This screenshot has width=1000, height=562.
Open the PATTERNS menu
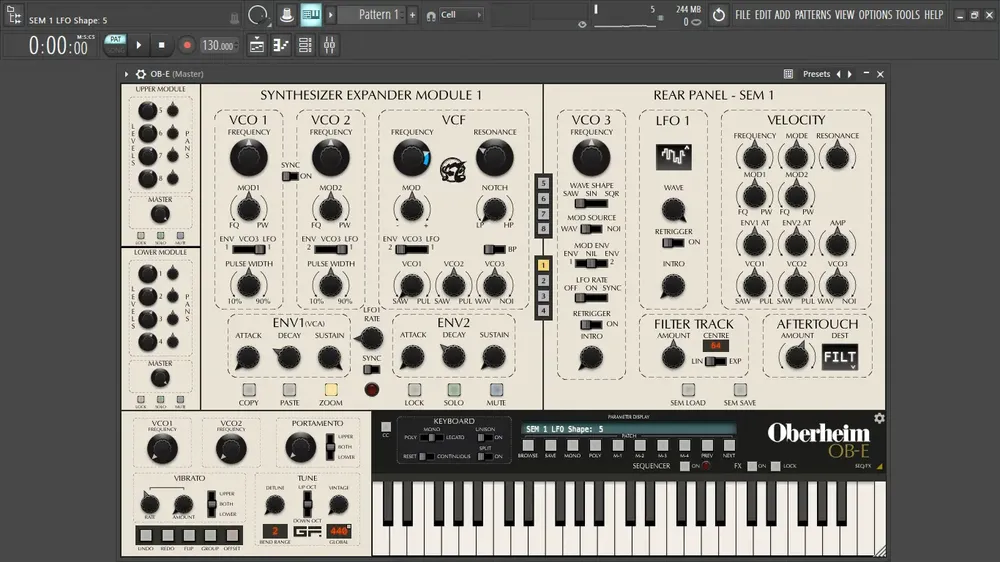[812, 15]
